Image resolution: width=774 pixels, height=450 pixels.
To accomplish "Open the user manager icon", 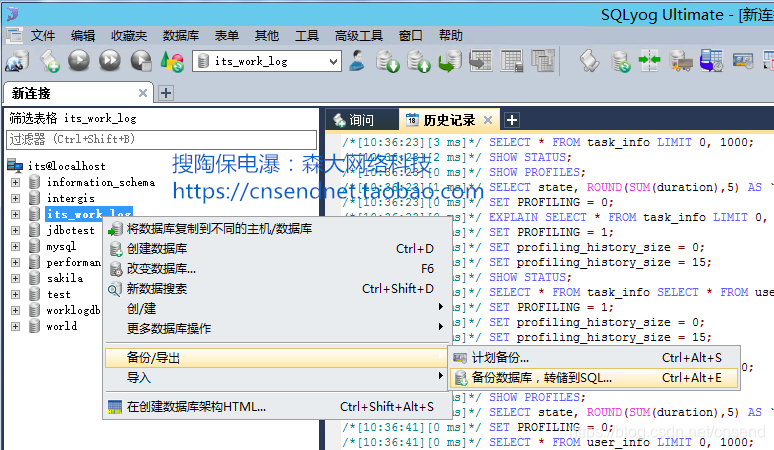I will 356,61.
